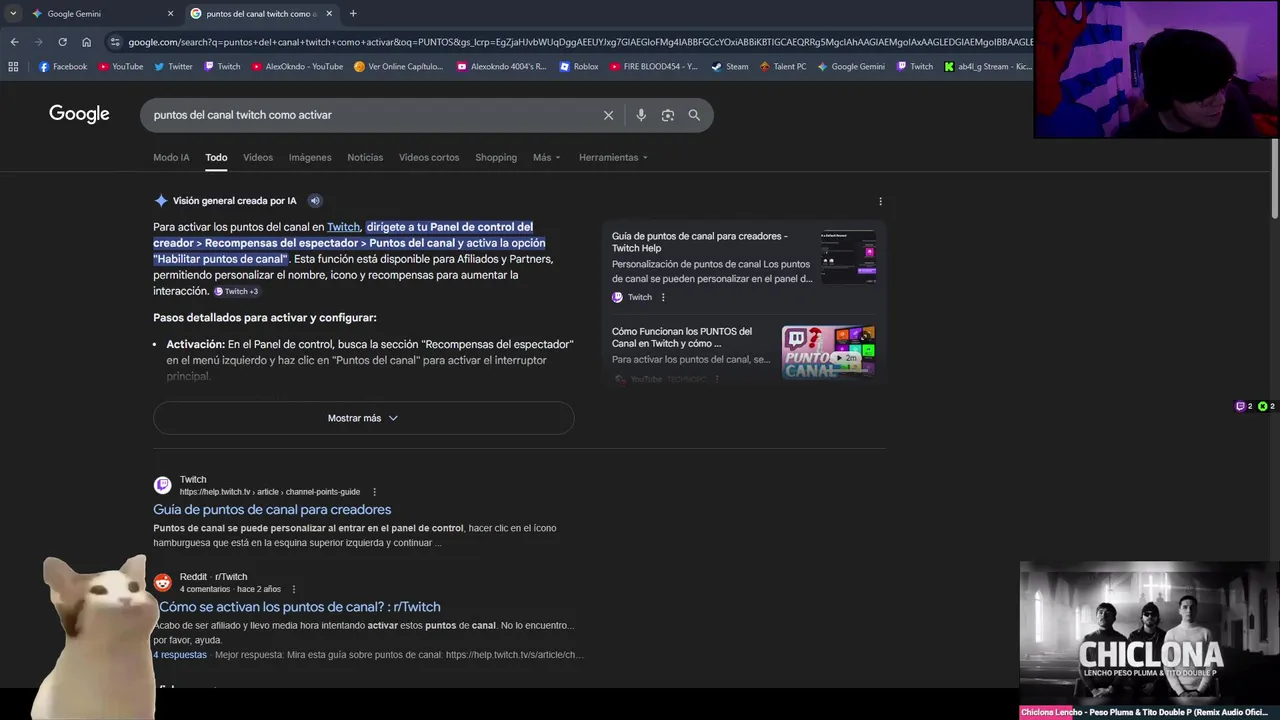Click the Google logo
Screen dimensions: 1280x720
[x=79, y=114]
